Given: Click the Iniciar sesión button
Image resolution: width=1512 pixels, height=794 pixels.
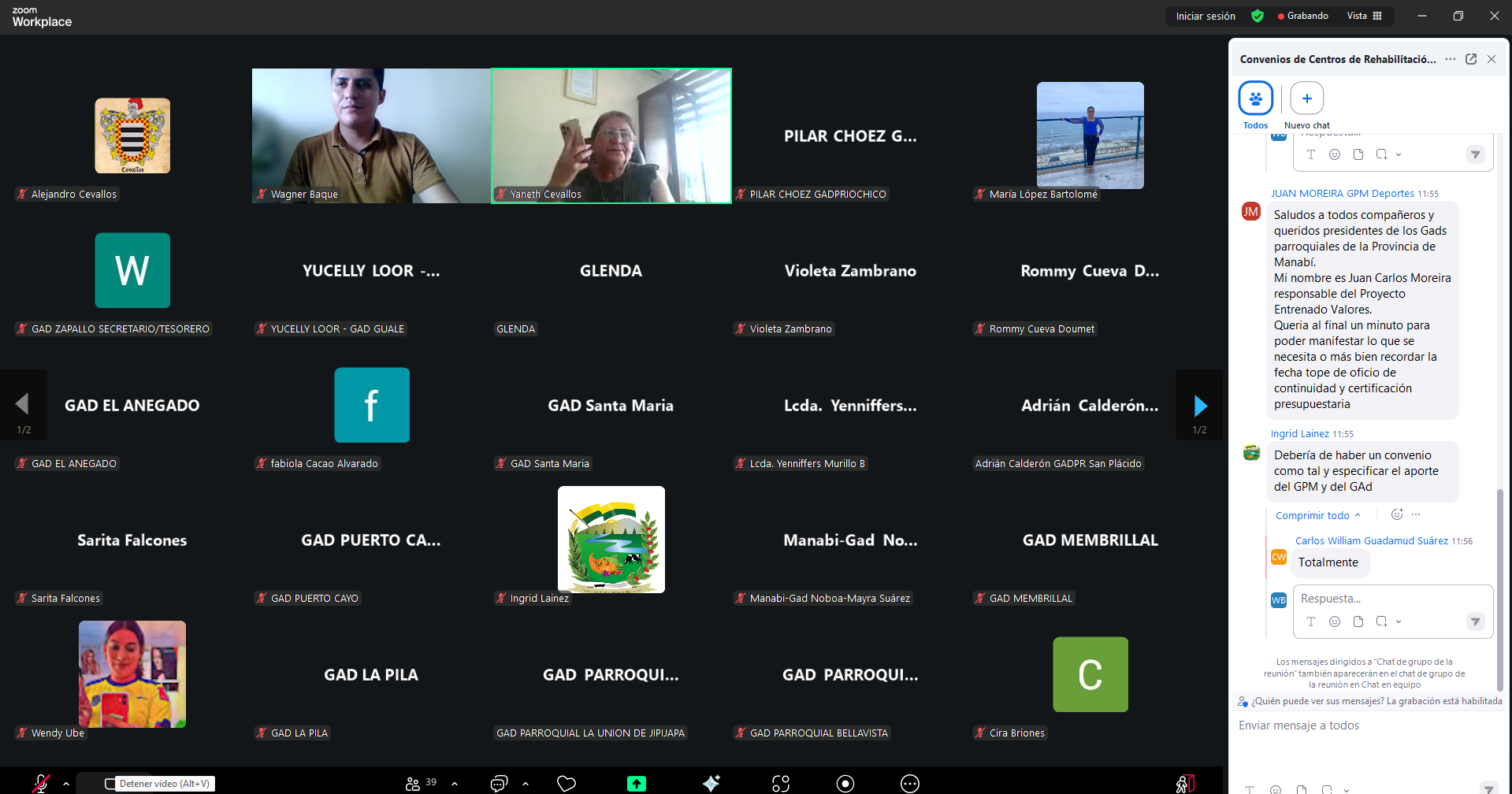Looking at the screenshot, I should click(x=1206, y=16).
